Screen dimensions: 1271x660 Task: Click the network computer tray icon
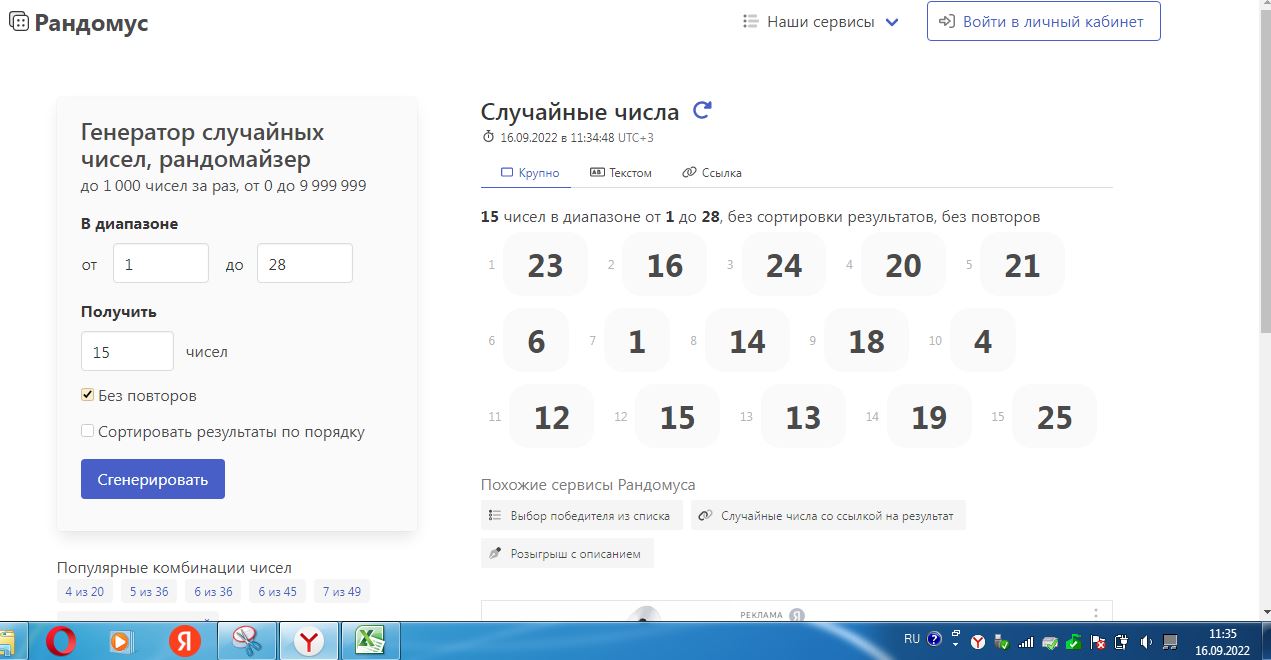pyautogui.click(x=1169, y=642)
